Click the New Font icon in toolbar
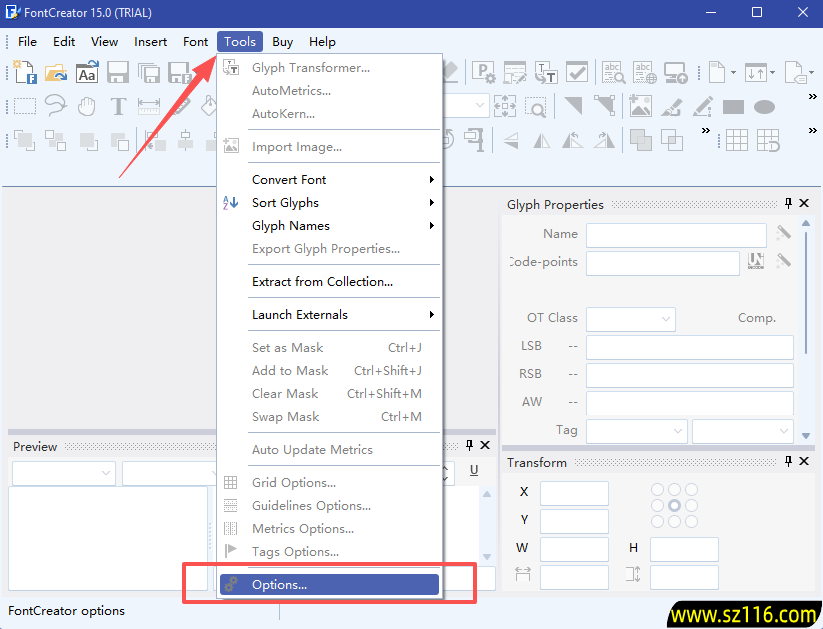The height and width of the screenshot is (629, 823). [x=23, y=72]
